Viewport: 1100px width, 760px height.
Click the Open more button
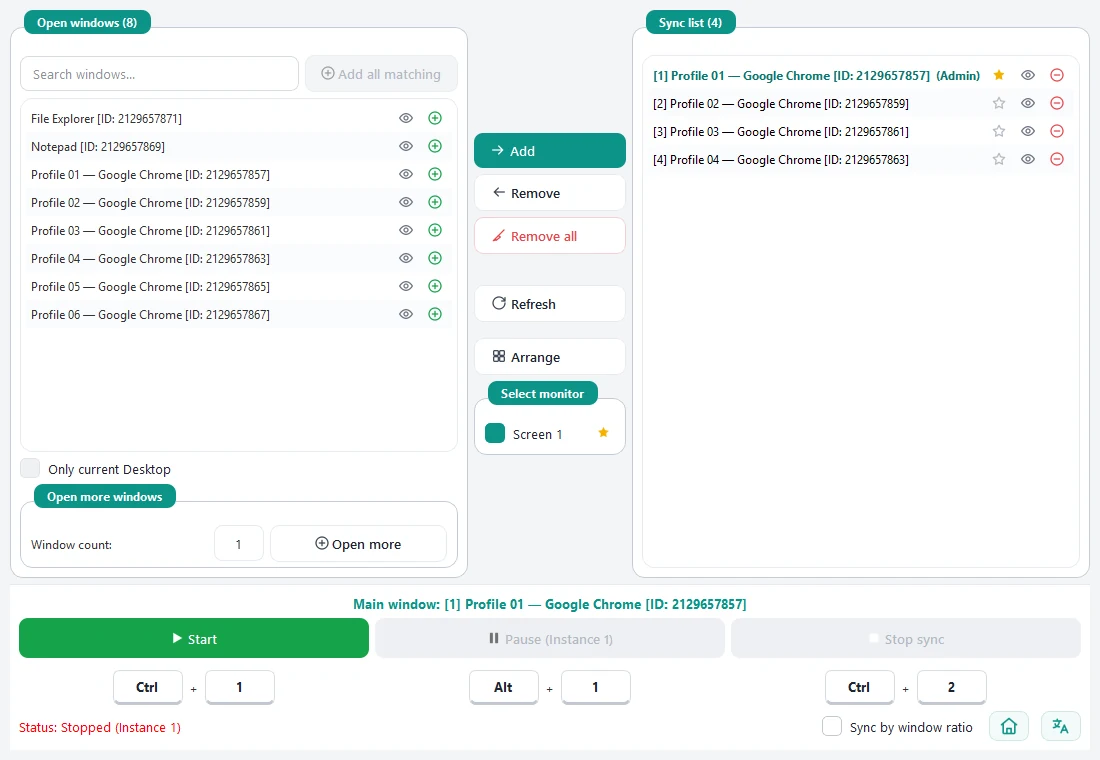click(x=358, y=544)
